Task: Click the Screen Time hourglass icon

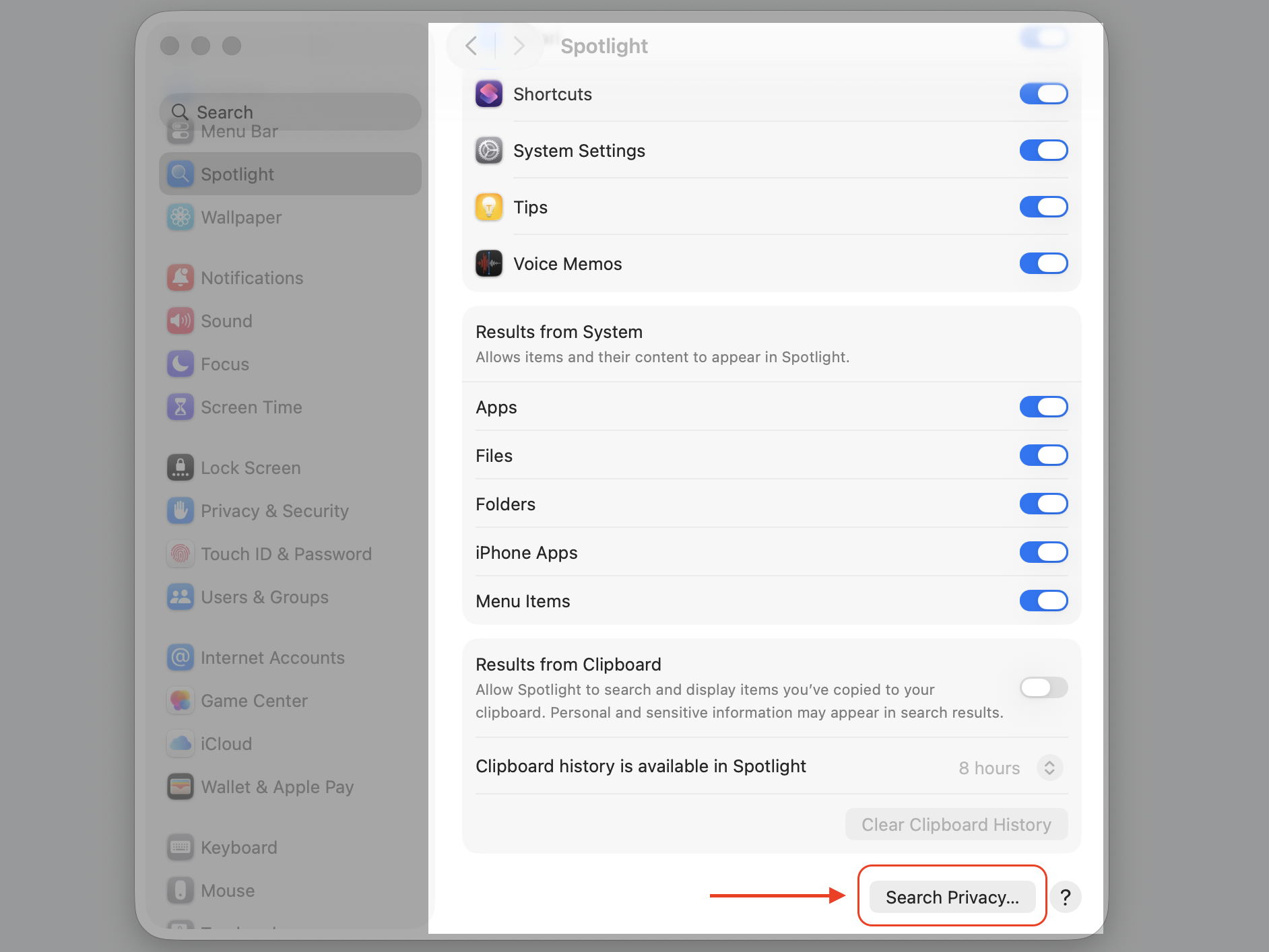Action: (181, 407)
